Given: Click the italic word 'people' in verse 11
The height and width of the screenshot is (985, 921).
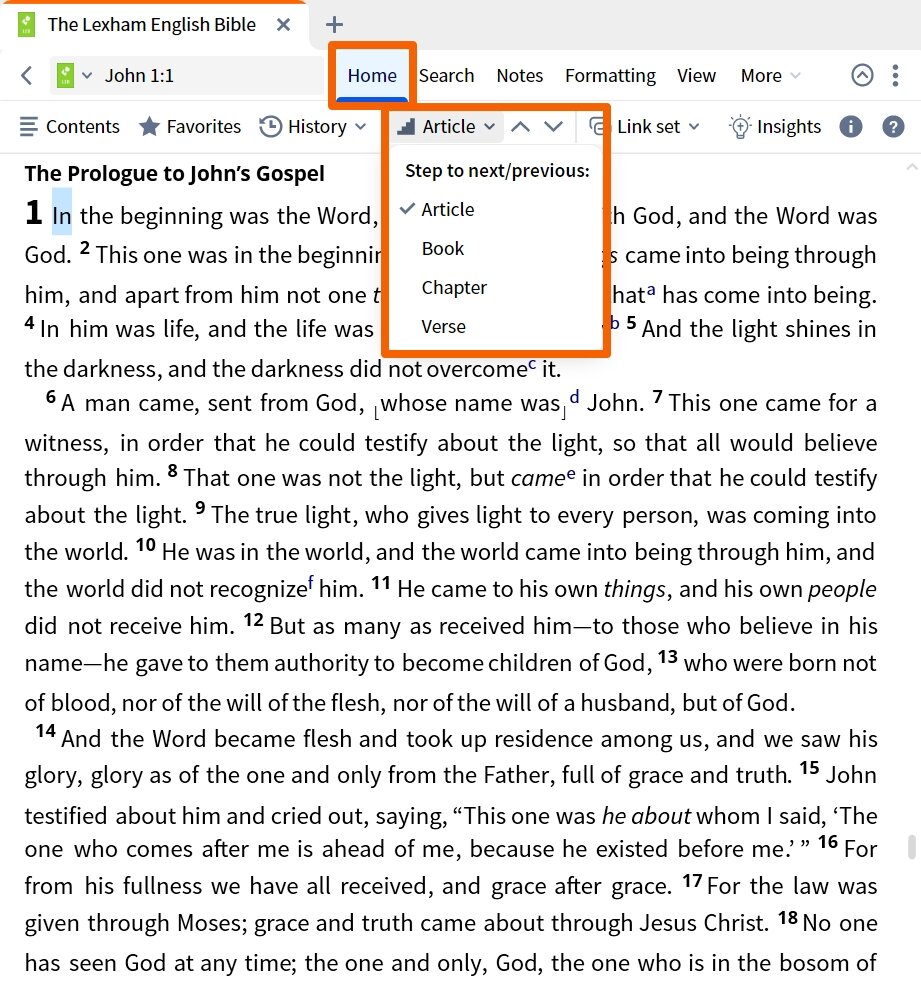Looking at the screenshot, I should point(842,590).
